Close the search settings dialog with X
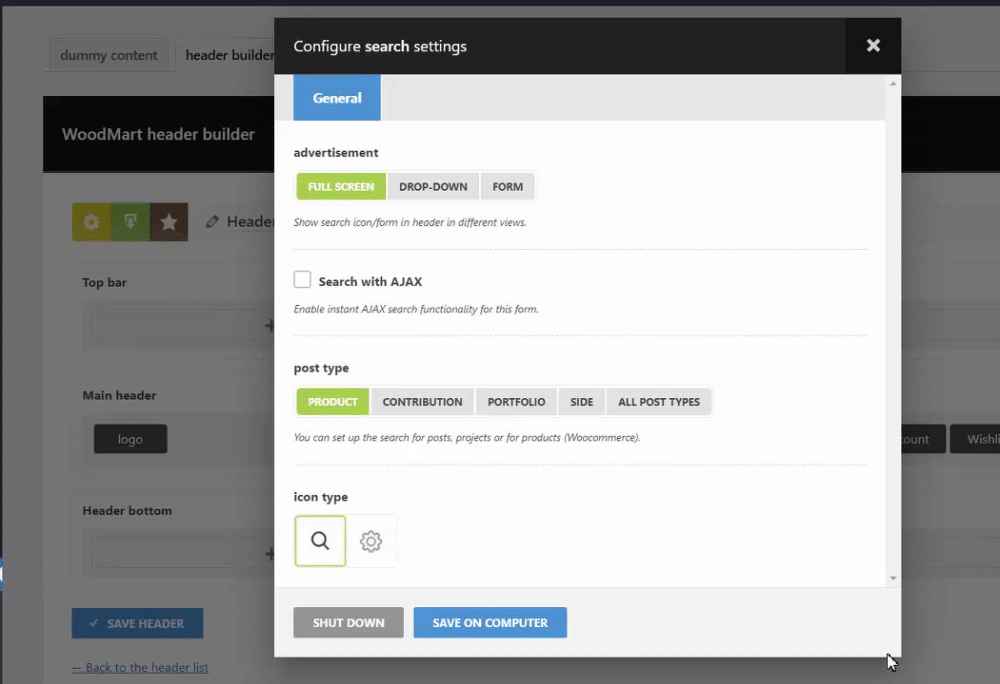The width and height of the screenshot is (1000, 684). click(x=873, y=45)
